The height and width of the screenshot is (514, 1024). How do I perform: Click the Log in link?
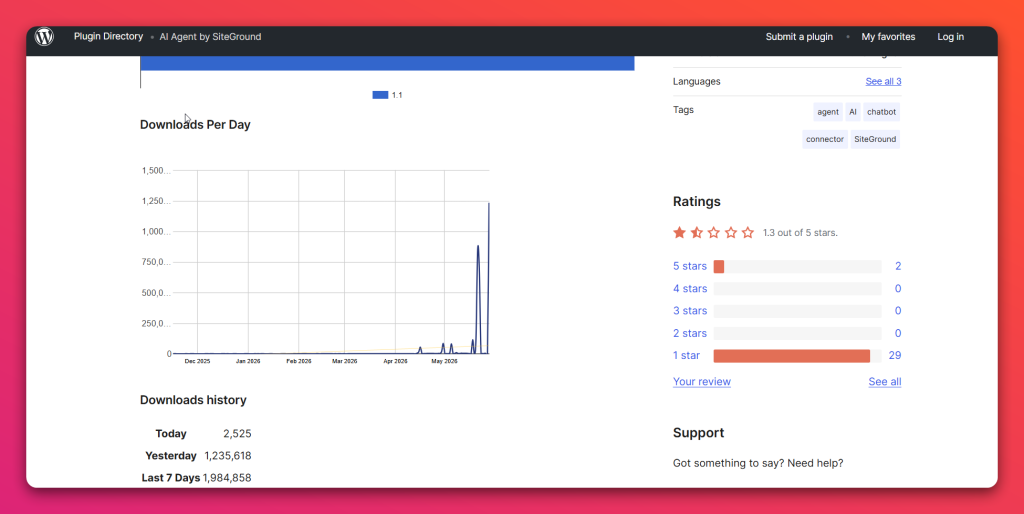950,37
